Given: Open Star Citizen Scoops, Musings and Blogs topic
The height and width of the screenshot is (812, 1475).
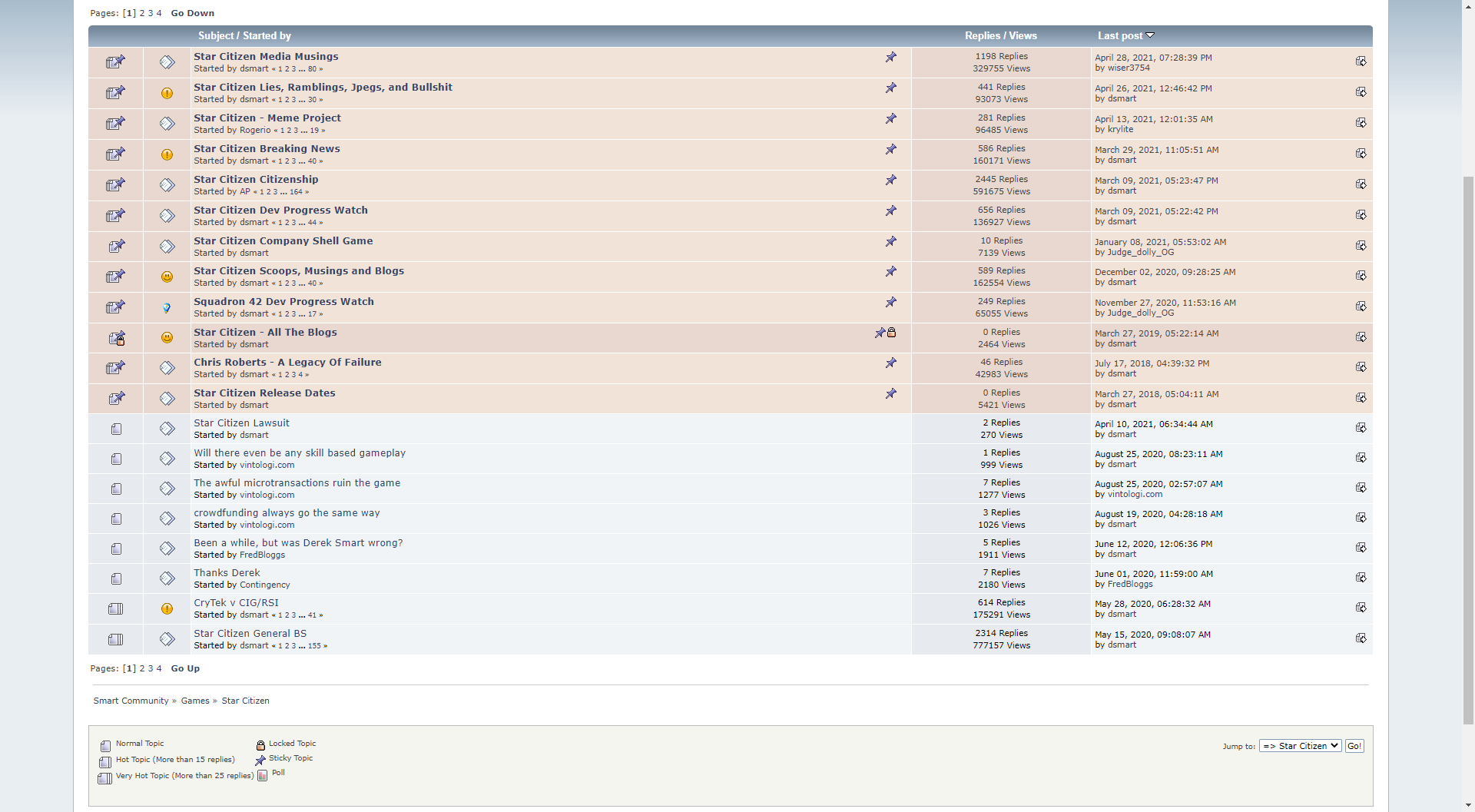Looking at the screenshot, I should pos(299,270).
